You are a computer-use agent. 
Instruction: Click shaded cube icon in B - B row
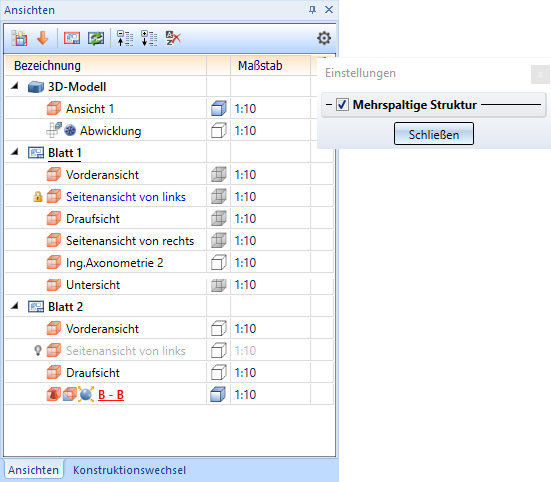(218, 395)
